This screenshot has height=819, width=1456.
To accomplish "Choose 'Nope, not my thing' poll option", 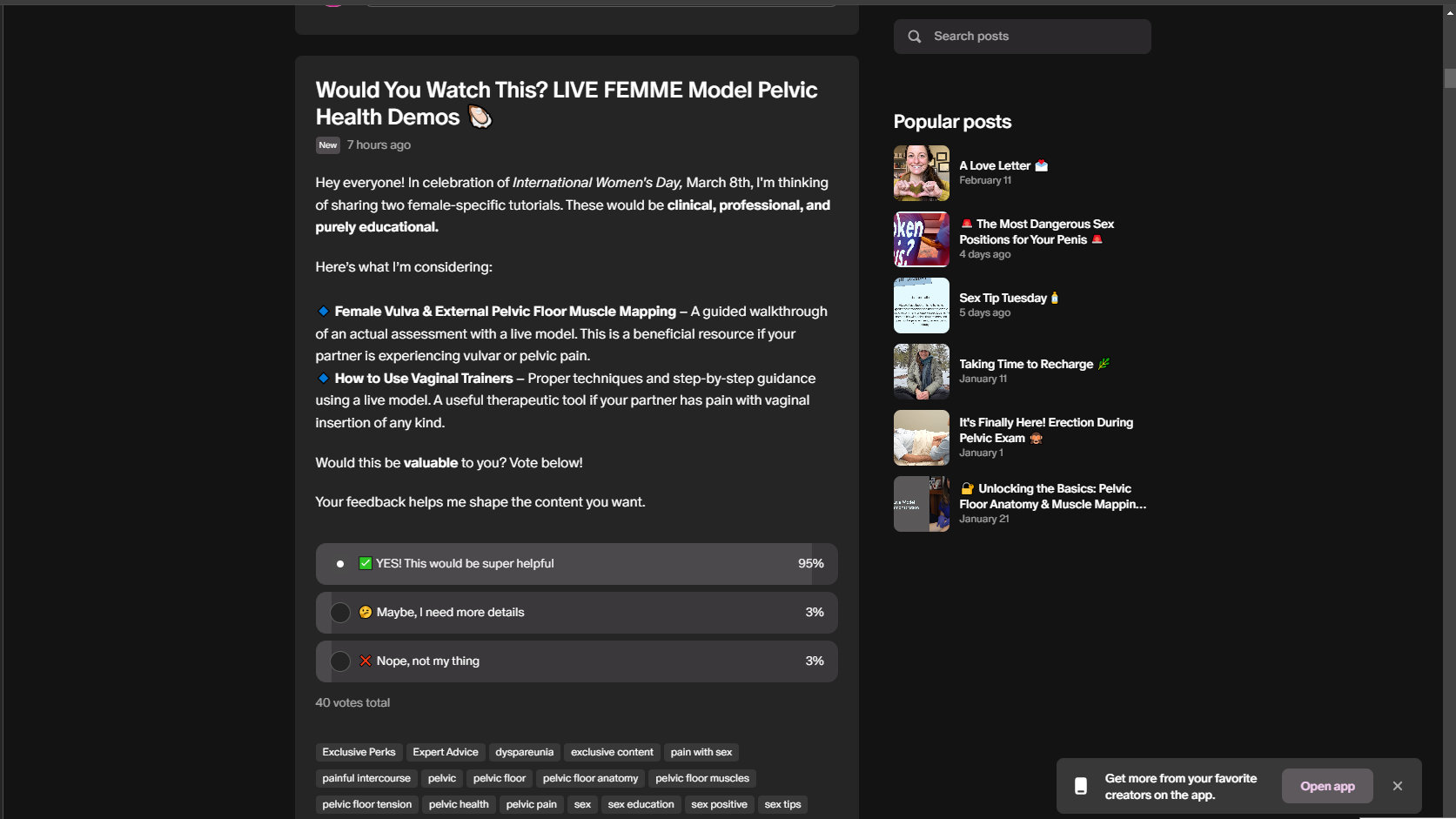I will (340, 661).
